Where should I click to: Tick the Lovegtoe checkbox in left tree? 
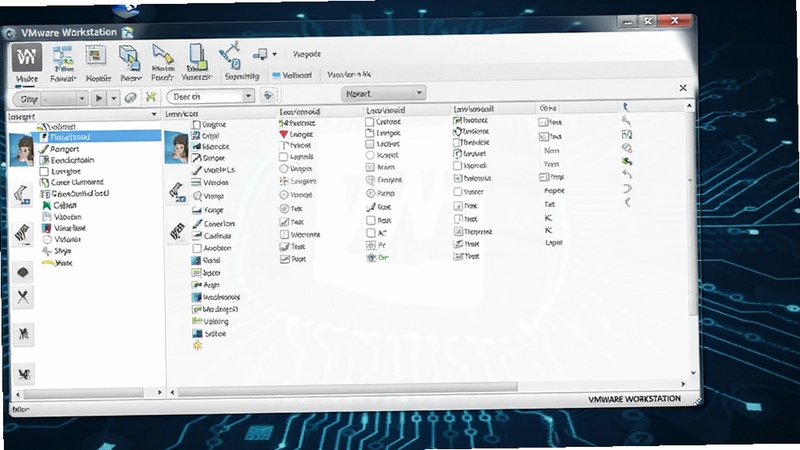(x=44, y=172)
